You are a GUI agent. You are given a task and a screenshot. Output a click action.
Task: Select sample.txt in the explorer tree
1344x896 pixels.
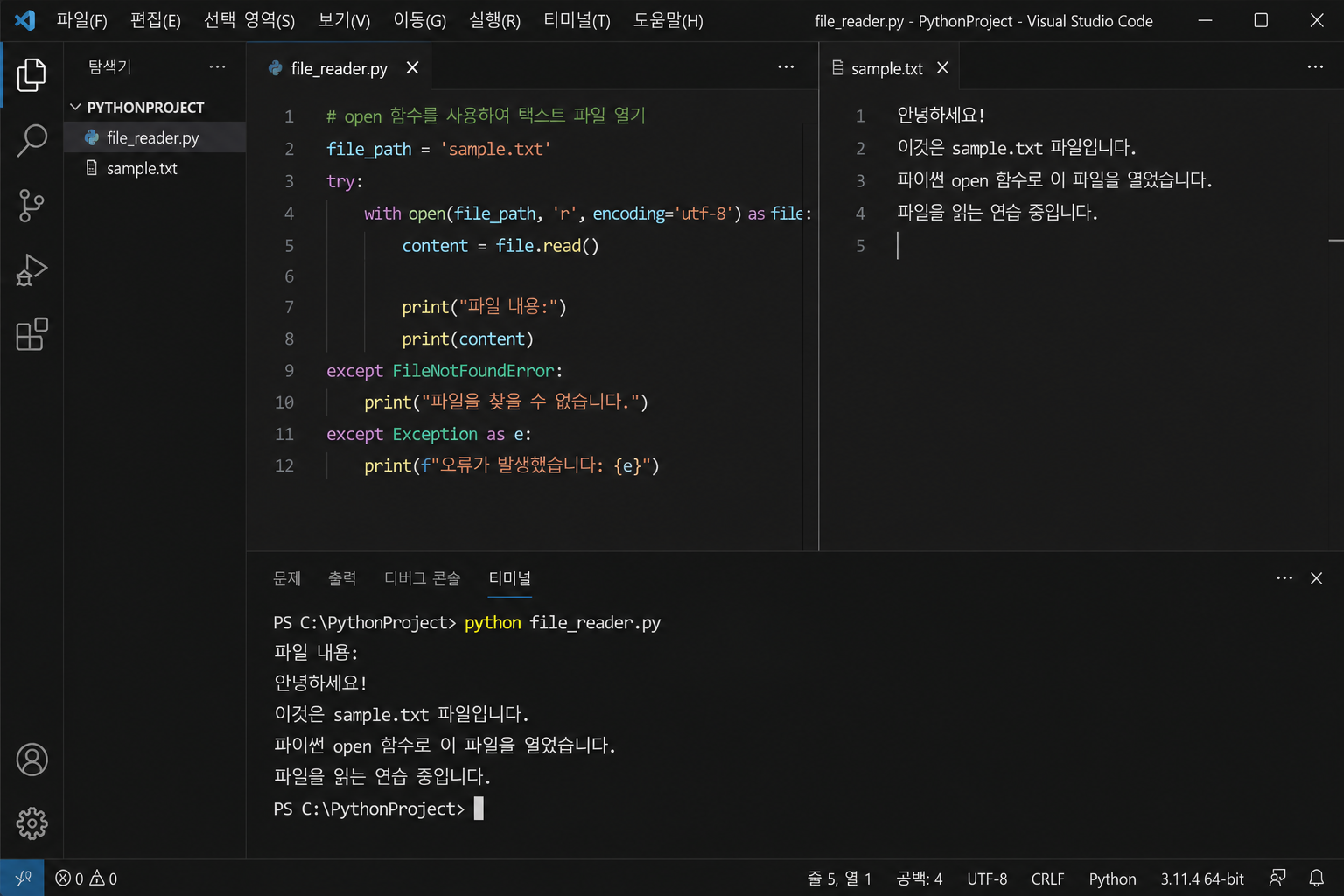tap(154, 168)
